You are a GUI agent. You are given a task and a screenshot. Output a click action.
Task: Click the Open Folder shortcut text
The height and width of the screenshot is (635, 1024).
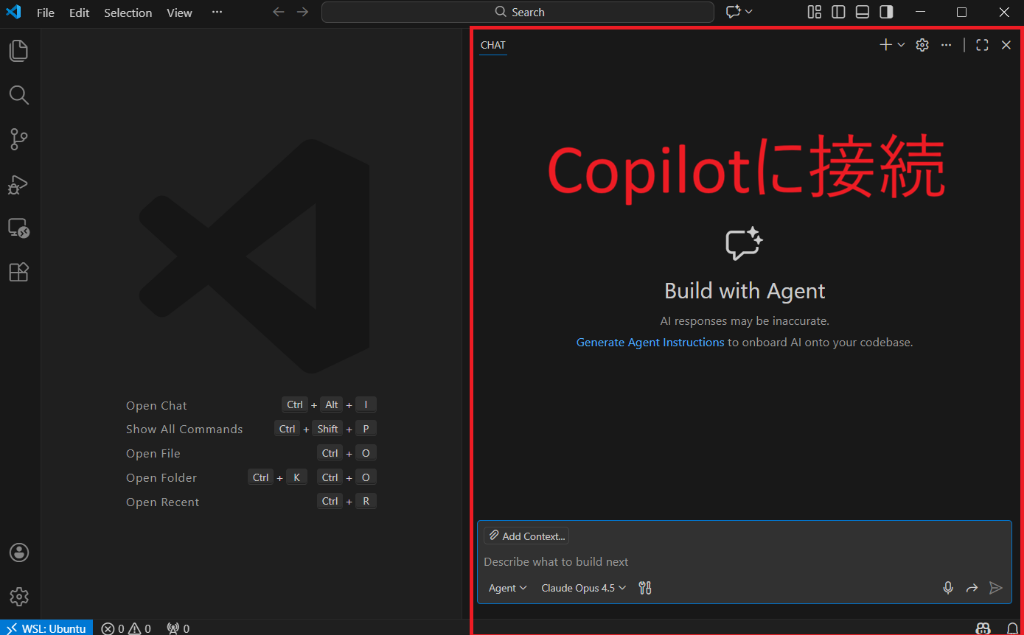161,478
